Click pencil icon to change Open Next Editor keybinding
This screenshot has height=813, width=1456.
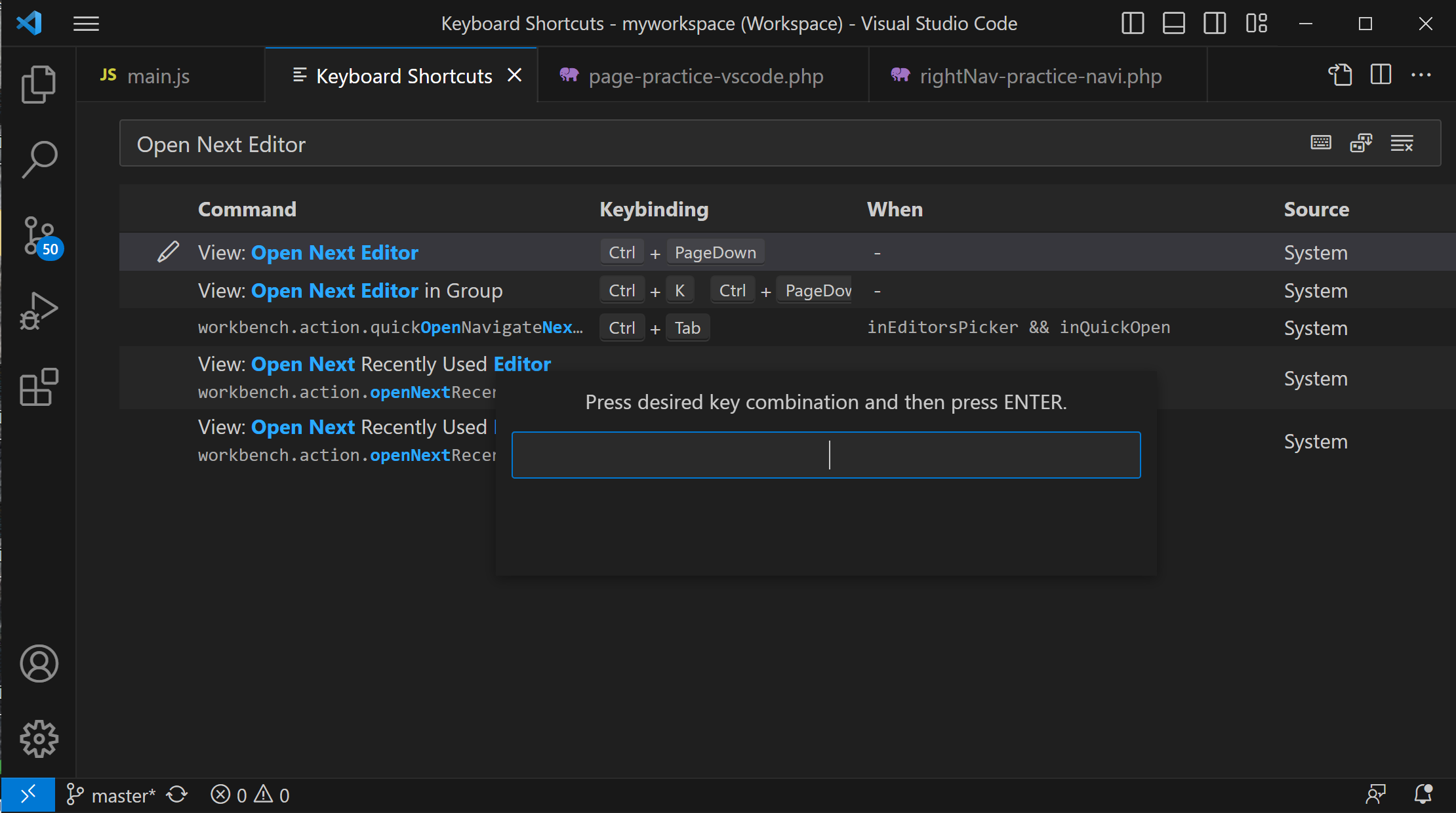(169, 252)
